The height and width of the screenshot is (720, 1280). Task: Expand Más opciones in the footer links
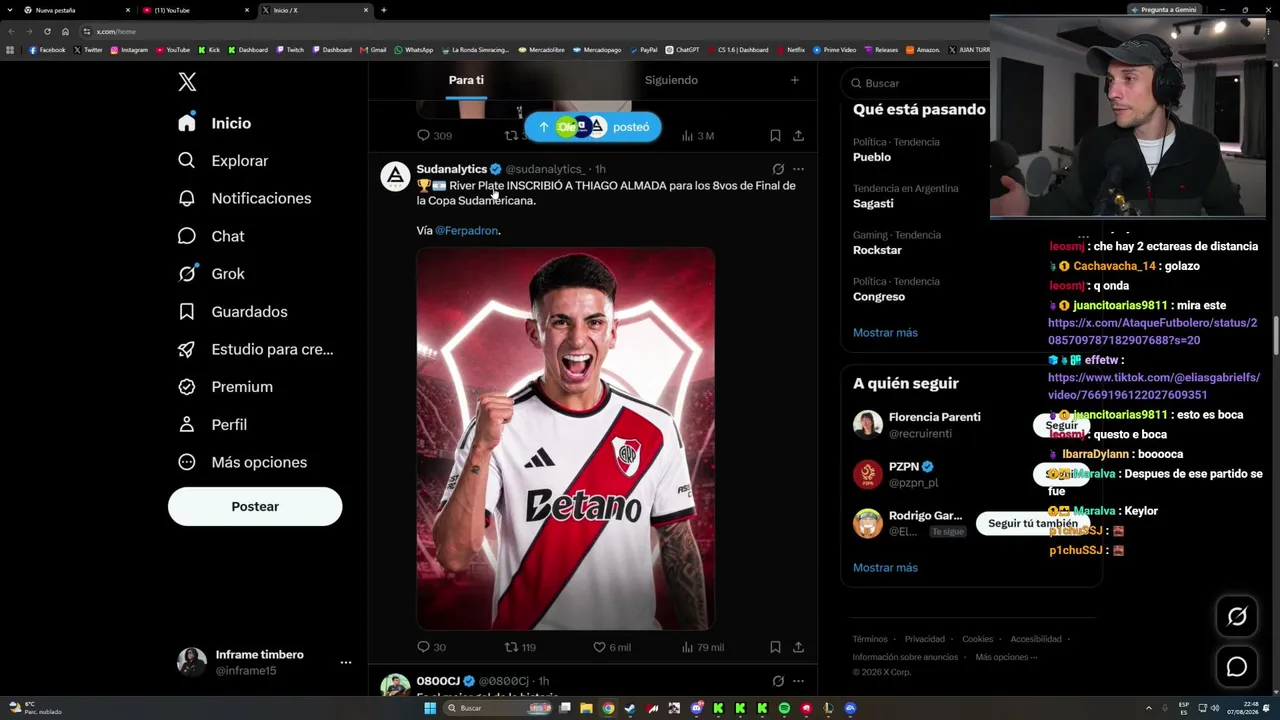1007,657
